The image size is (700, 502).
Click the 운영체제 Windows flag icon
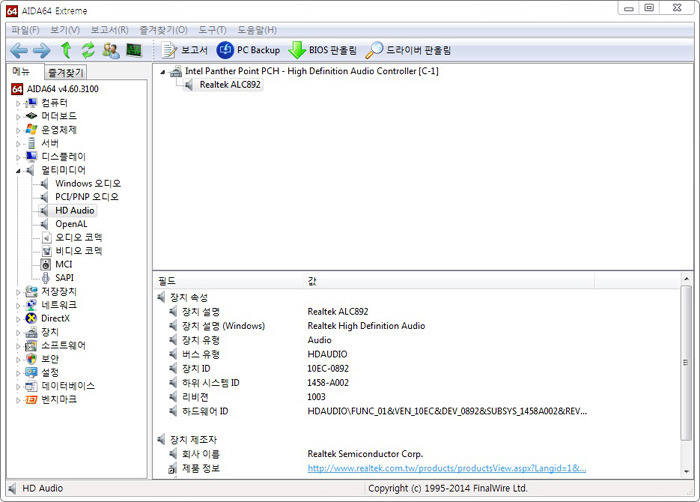click(x=31, y=130)
